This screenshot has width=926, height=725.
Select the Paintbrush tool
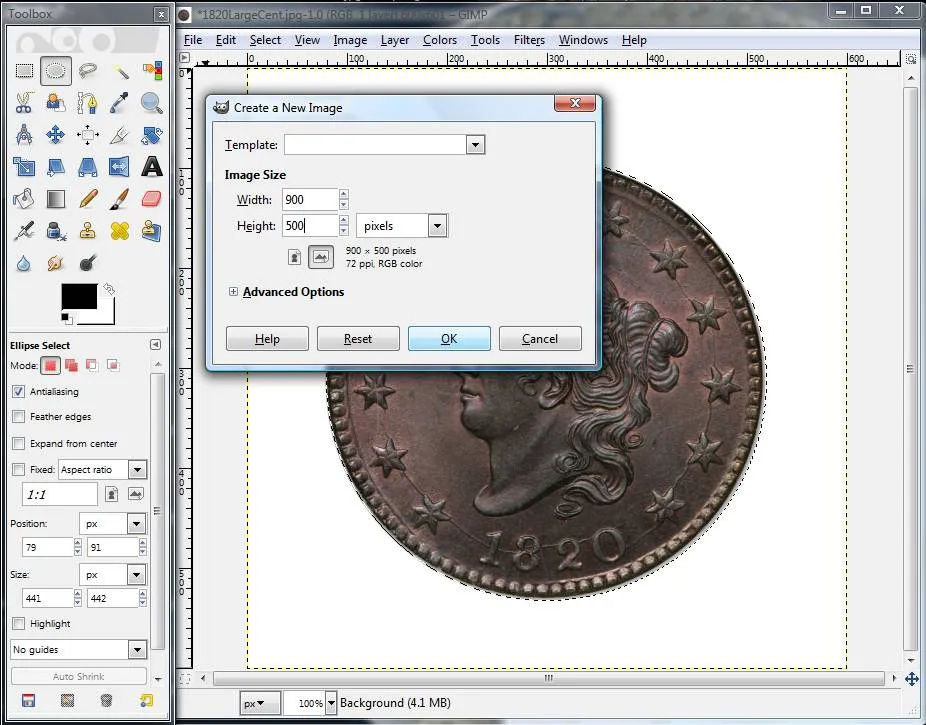[120, 199]
